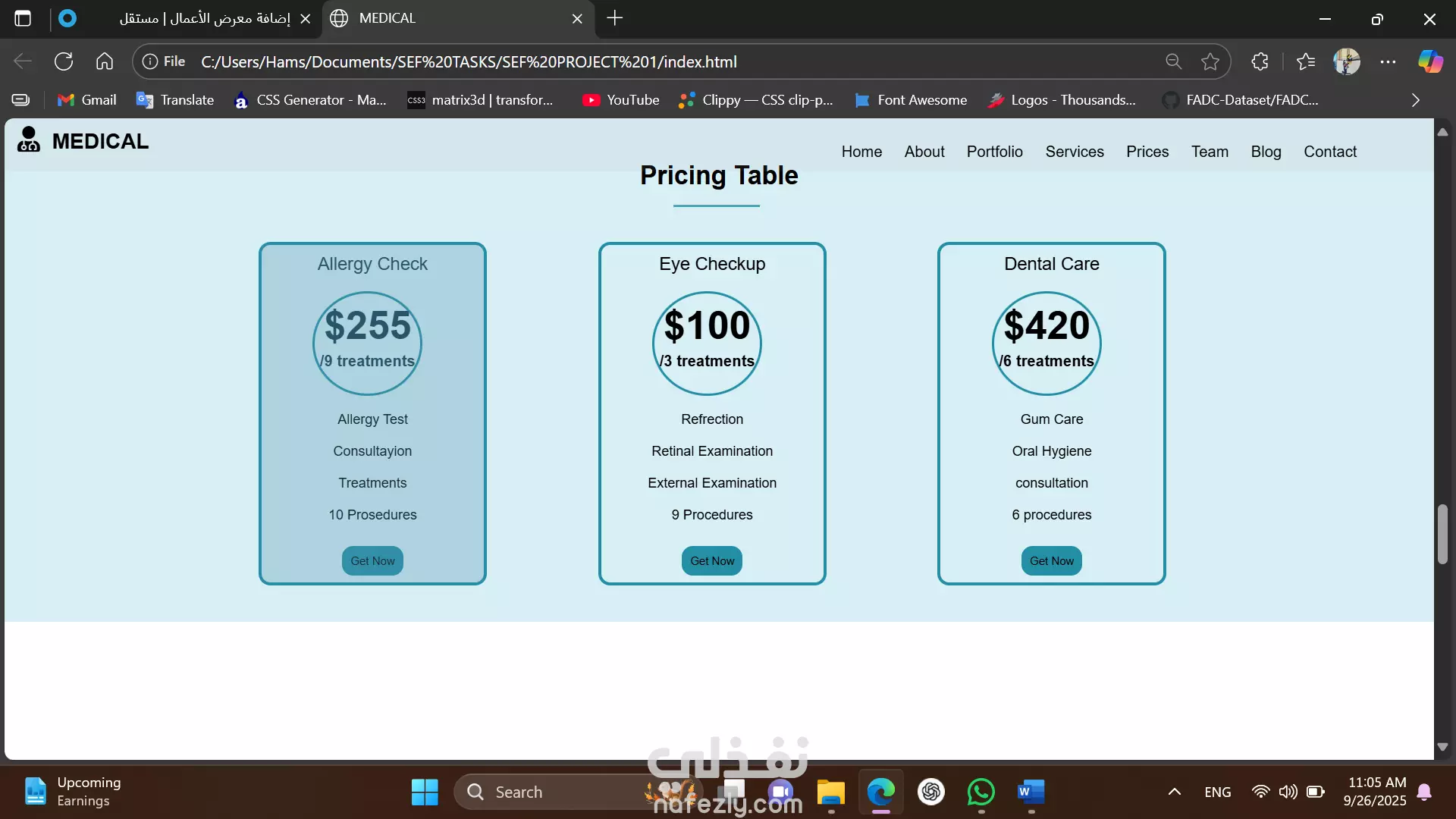Add page to favorites with star icon
This screenshot has width=1456, height=819.
point(1210,61)
